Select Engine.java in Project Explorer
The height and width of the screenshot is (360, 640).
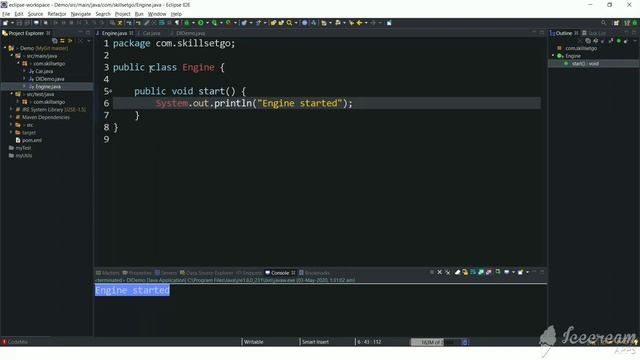[x=48, y=87]
